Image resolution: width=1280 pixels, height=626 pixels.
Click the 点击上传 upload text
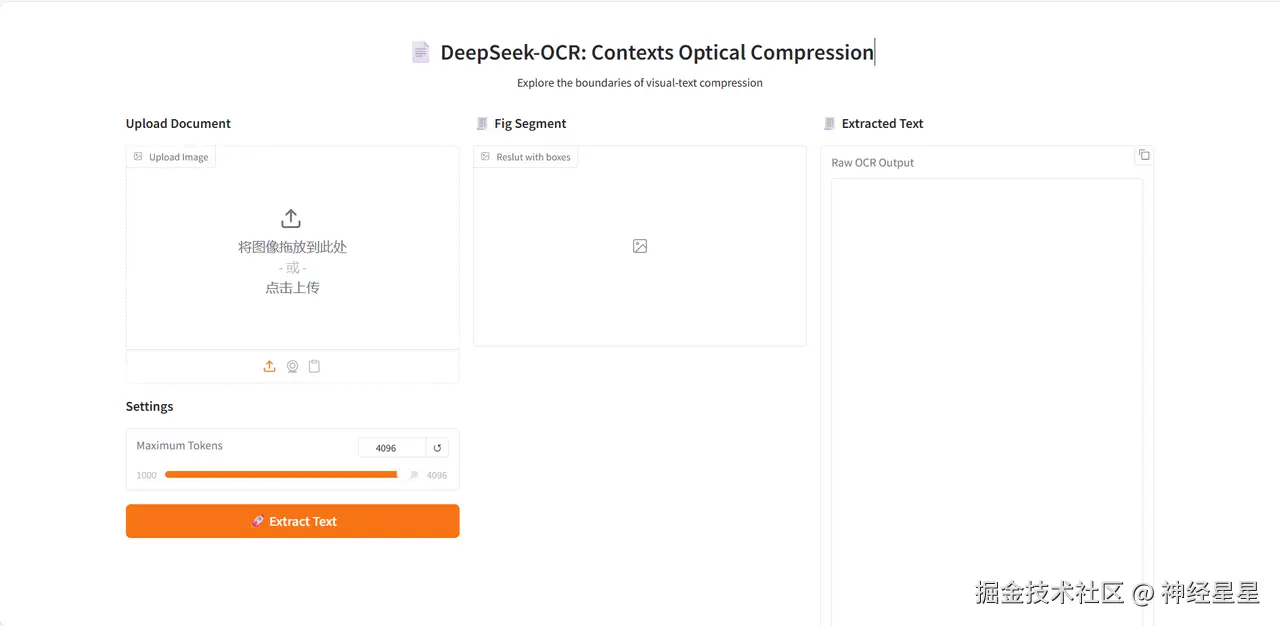pos(292,288)
